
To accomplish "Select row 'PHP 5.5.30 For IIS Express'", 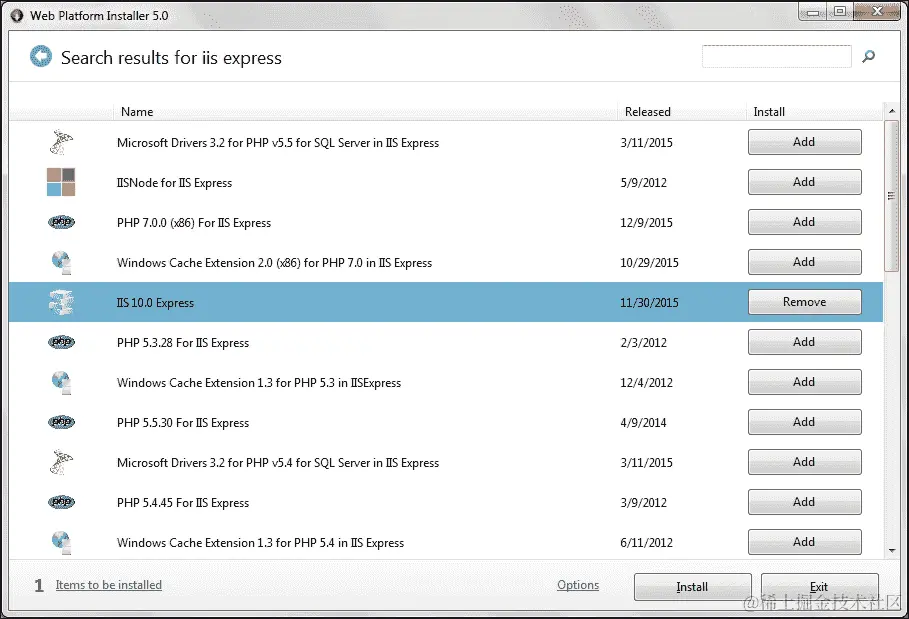I will coord(446,422).
